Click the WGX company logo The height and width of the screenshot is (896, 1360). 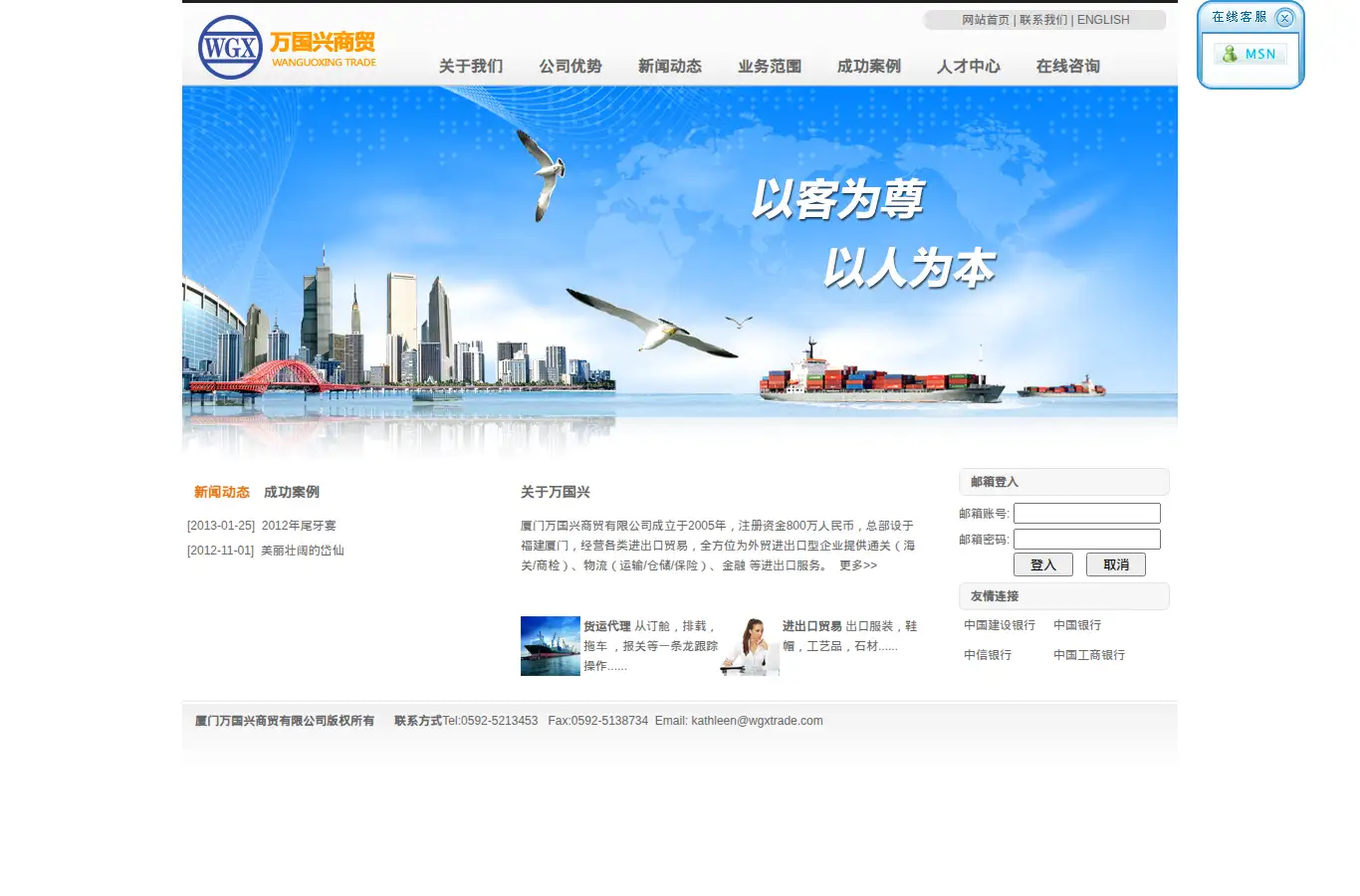pyautogui.click(x=288, y=47)
